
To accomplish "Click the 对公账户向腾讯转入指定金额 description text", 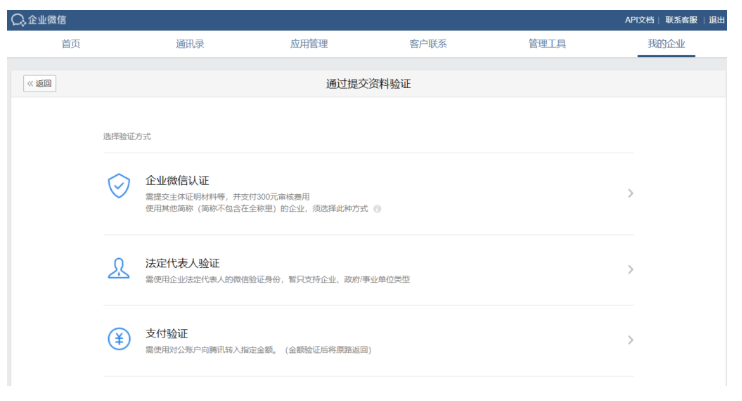I will point(258,350).
